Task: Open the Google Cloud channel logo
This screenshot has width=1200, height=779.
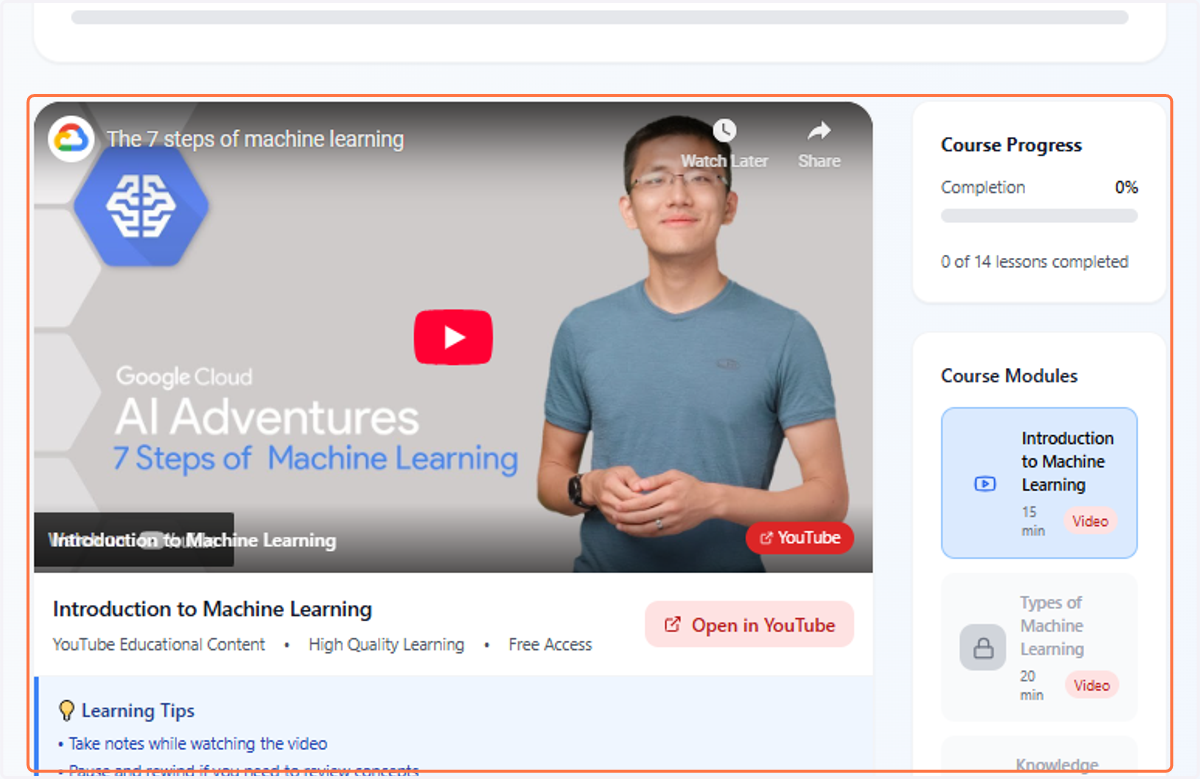Action: (71, 139)
